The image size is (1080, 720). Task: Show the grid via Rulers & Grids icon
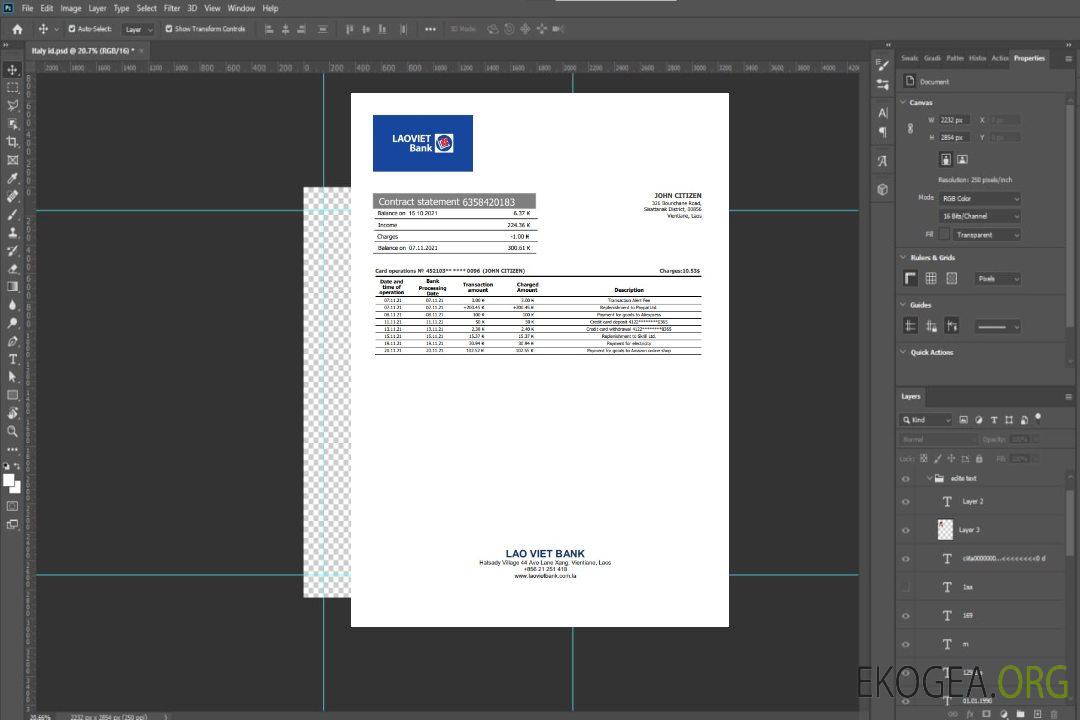[x=931, y=278]
